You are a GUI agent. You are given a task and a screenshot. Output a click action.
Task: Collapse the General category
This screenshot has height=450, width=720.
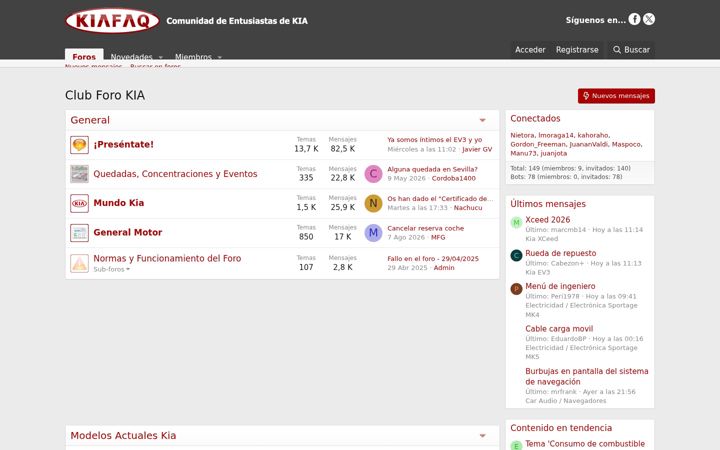tap(483, 120)
